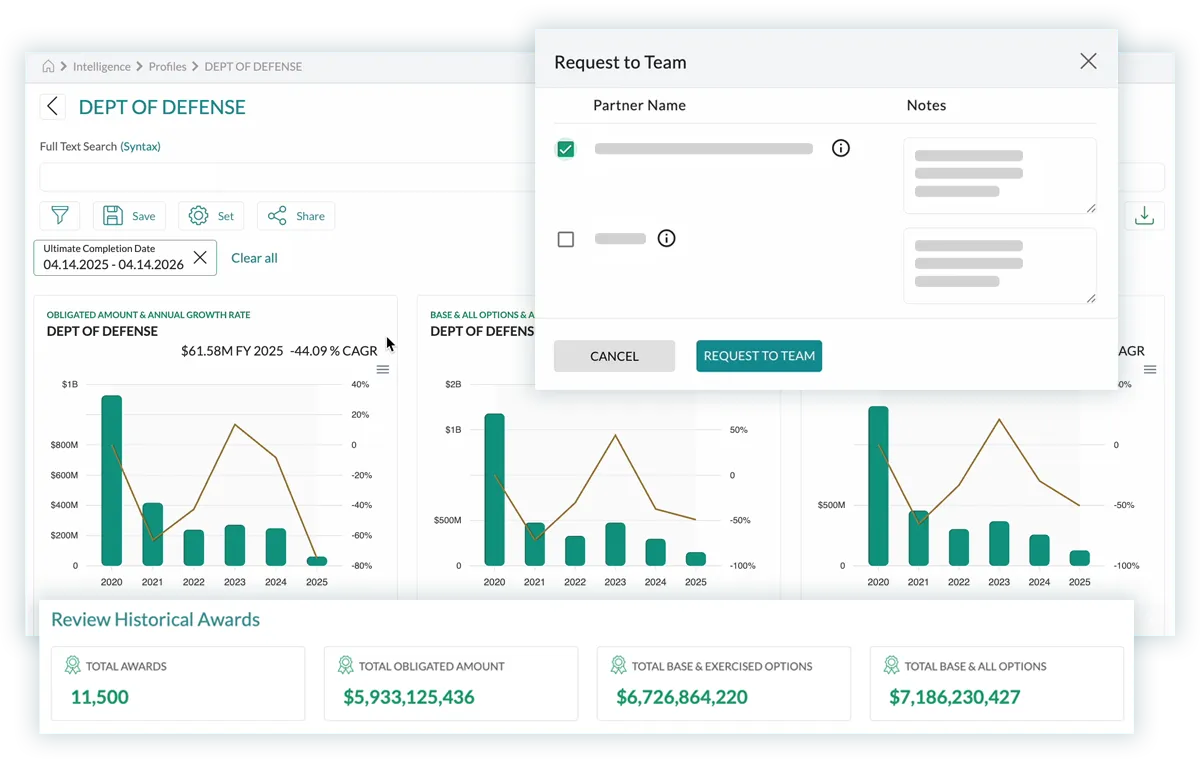This screenshot has height=763, width=1200.
Task: Click the value $5,933,125,436
Action: (409, 697)
